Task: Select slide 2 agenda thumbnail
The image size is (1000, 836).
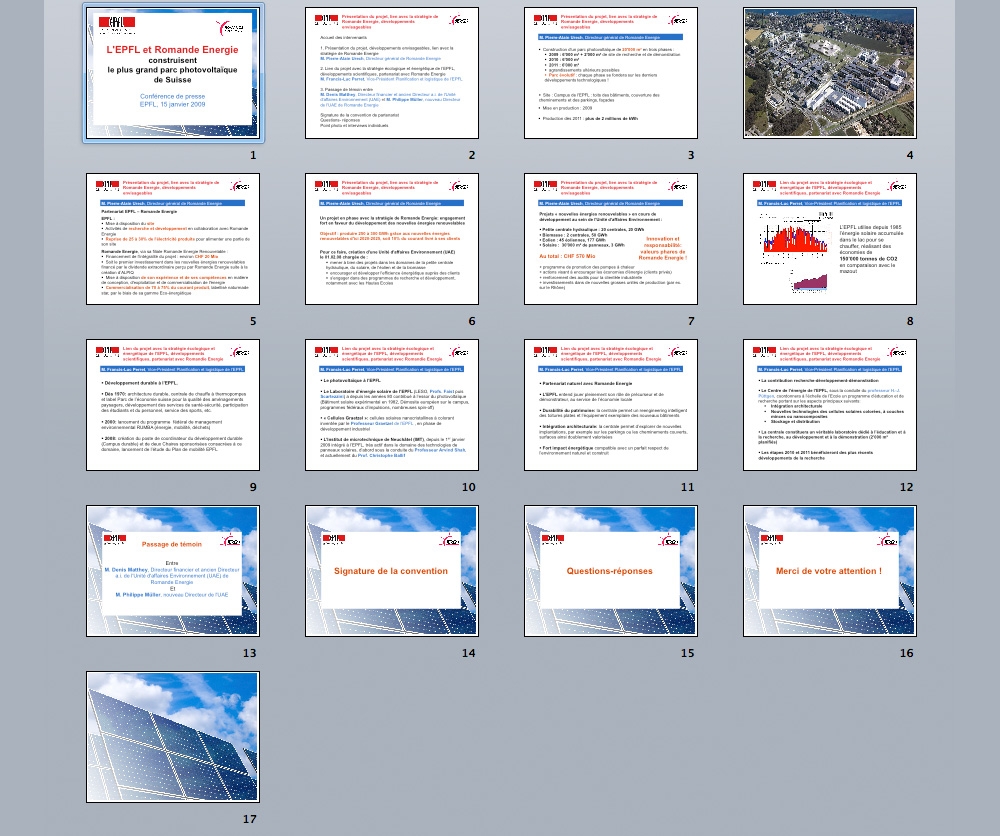Action: pyautogui.click(x=392, y=73)
